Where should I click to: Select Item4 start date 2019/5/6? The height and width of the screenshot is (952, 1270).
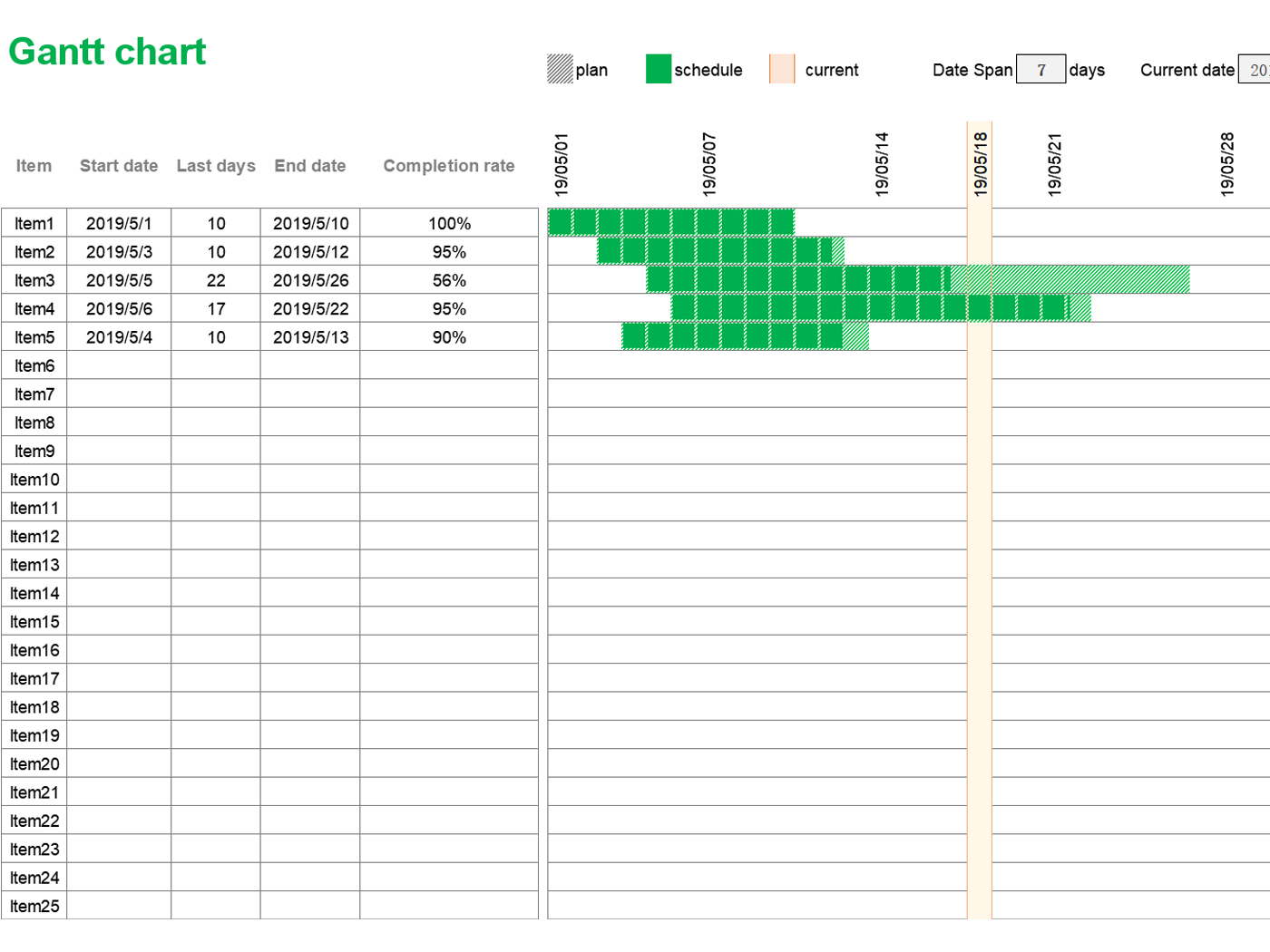[x=119, y=308]
